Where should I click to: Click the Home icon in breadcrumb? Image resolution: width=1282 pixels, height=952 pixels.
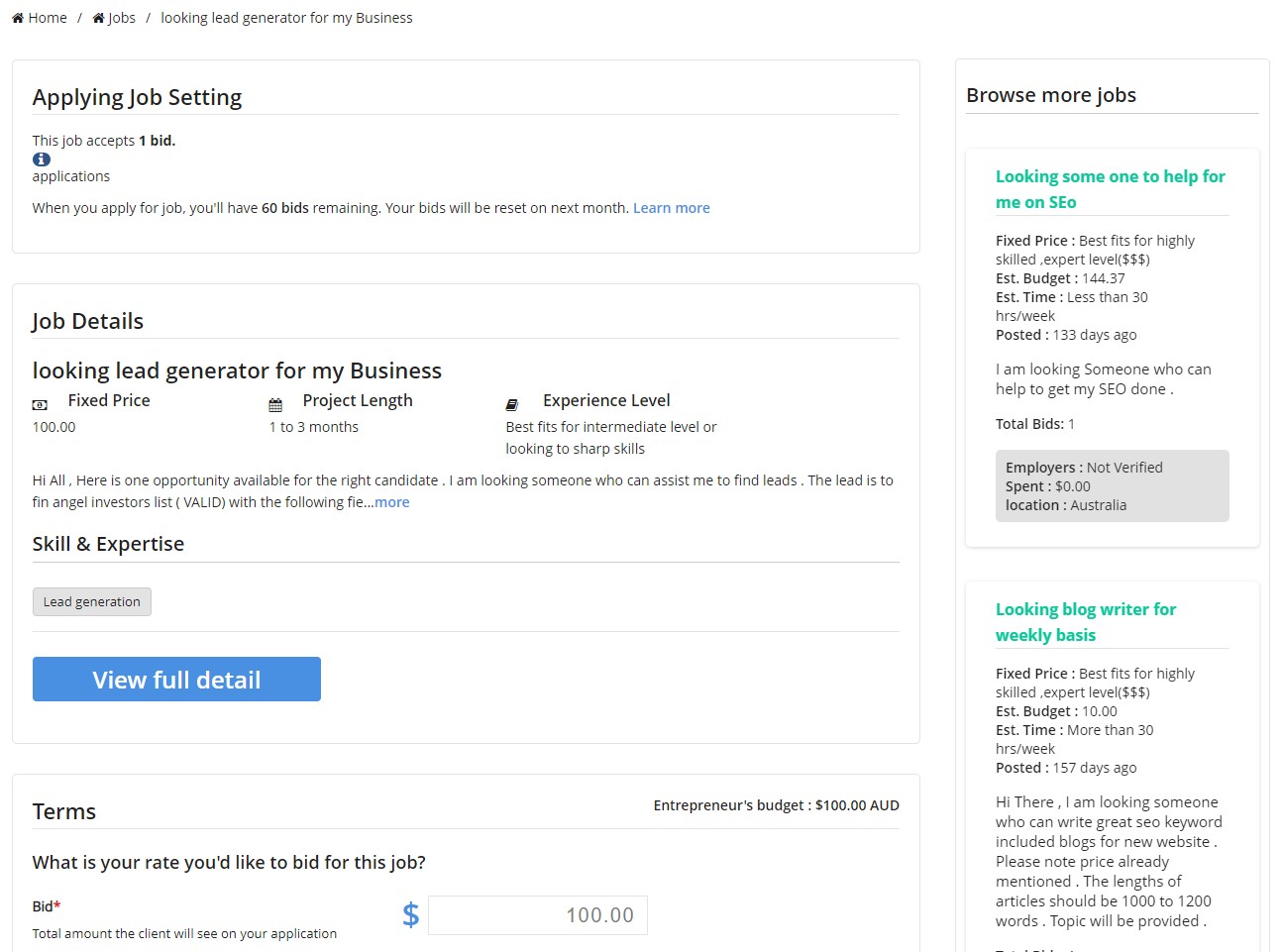click(x=18, y=18)
